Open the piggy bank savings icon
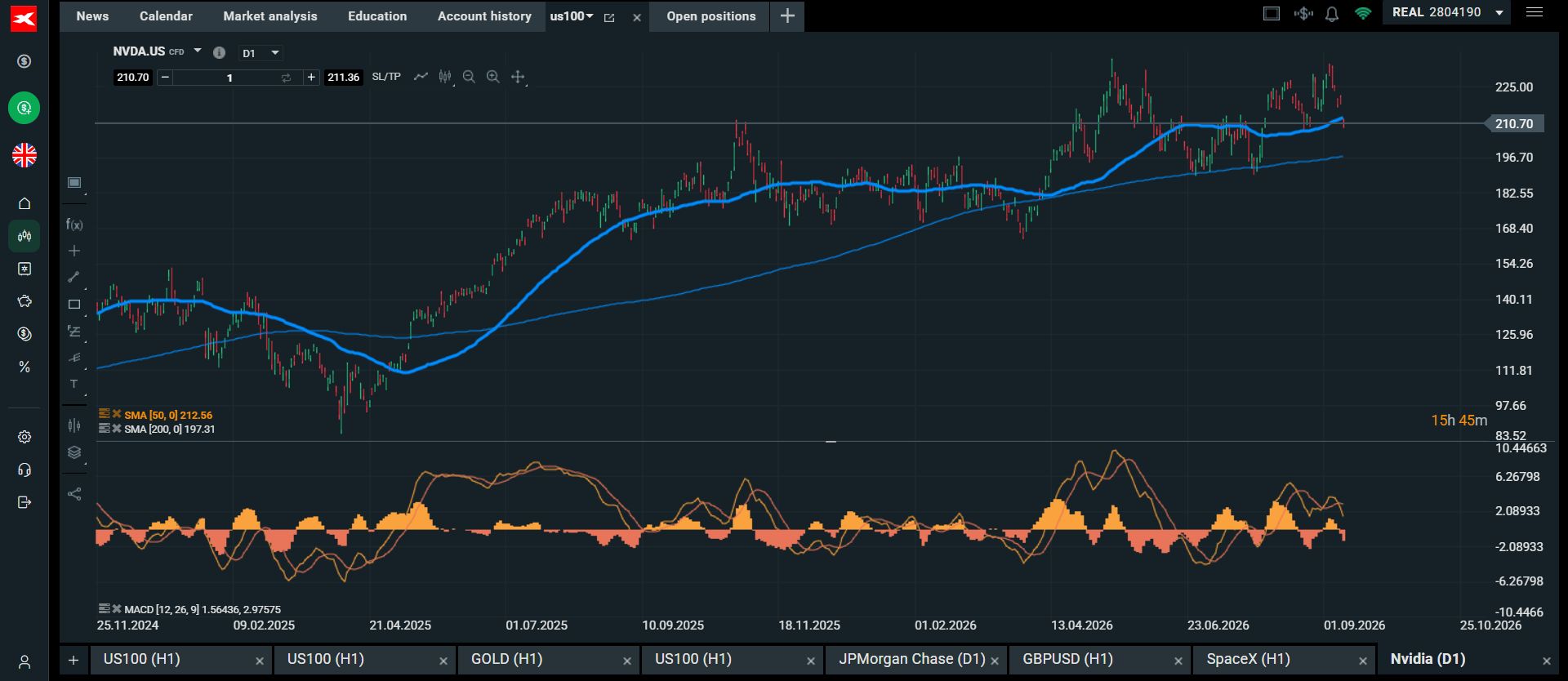Screen dimensions: 1568x681 point(24,301)
